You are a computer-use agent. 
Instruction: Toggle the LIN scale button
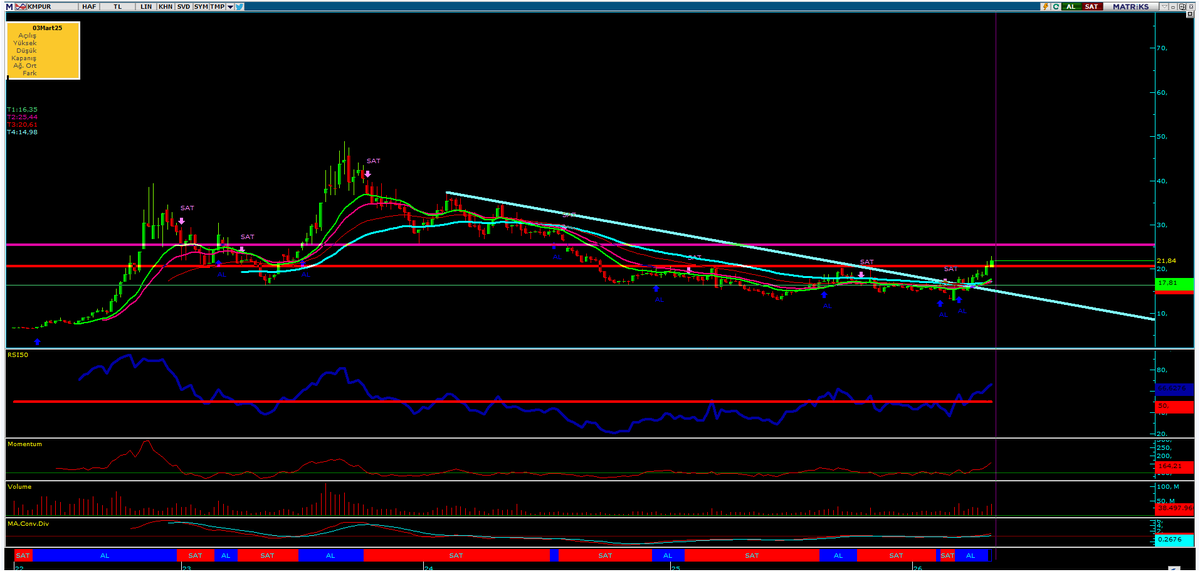[x=146, y=7]
